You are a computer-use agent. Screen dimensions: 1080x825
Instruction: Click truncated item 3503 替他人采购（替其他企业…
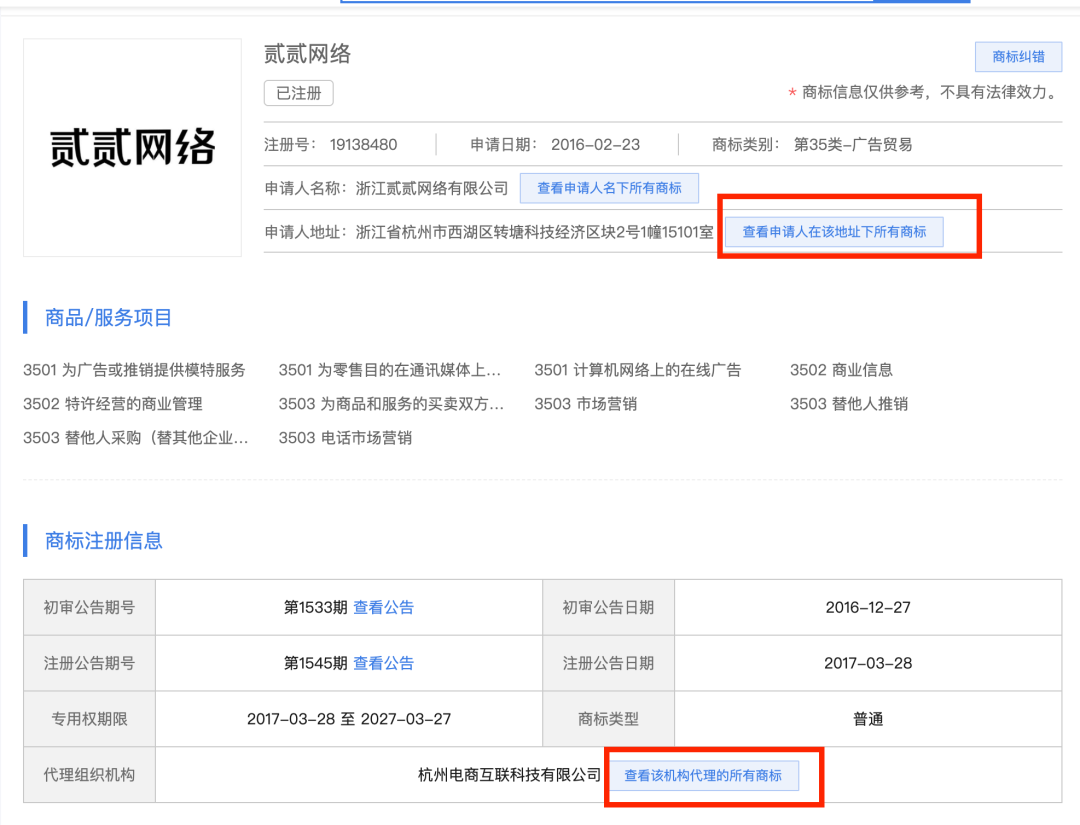point(136,438)
